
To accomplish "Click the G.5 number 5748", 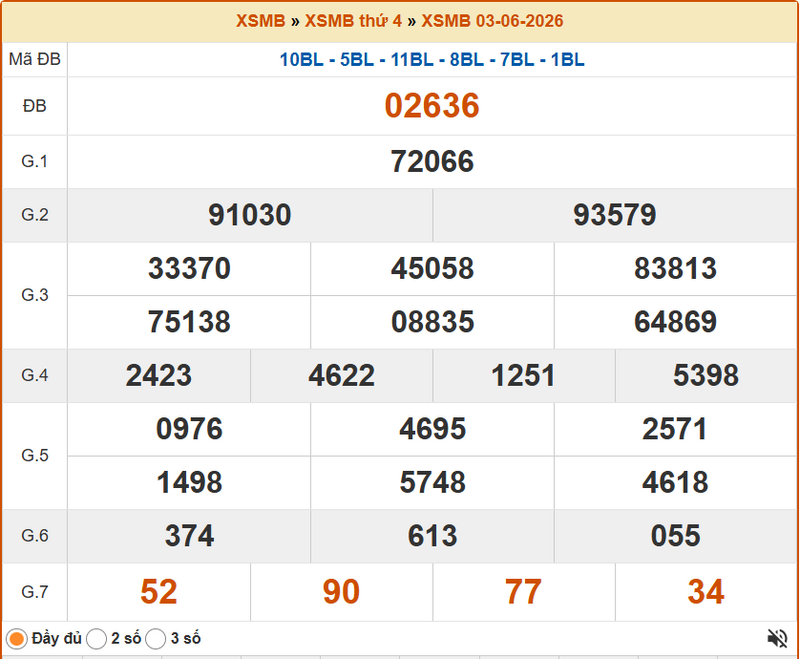I will (x=432, y=483).
